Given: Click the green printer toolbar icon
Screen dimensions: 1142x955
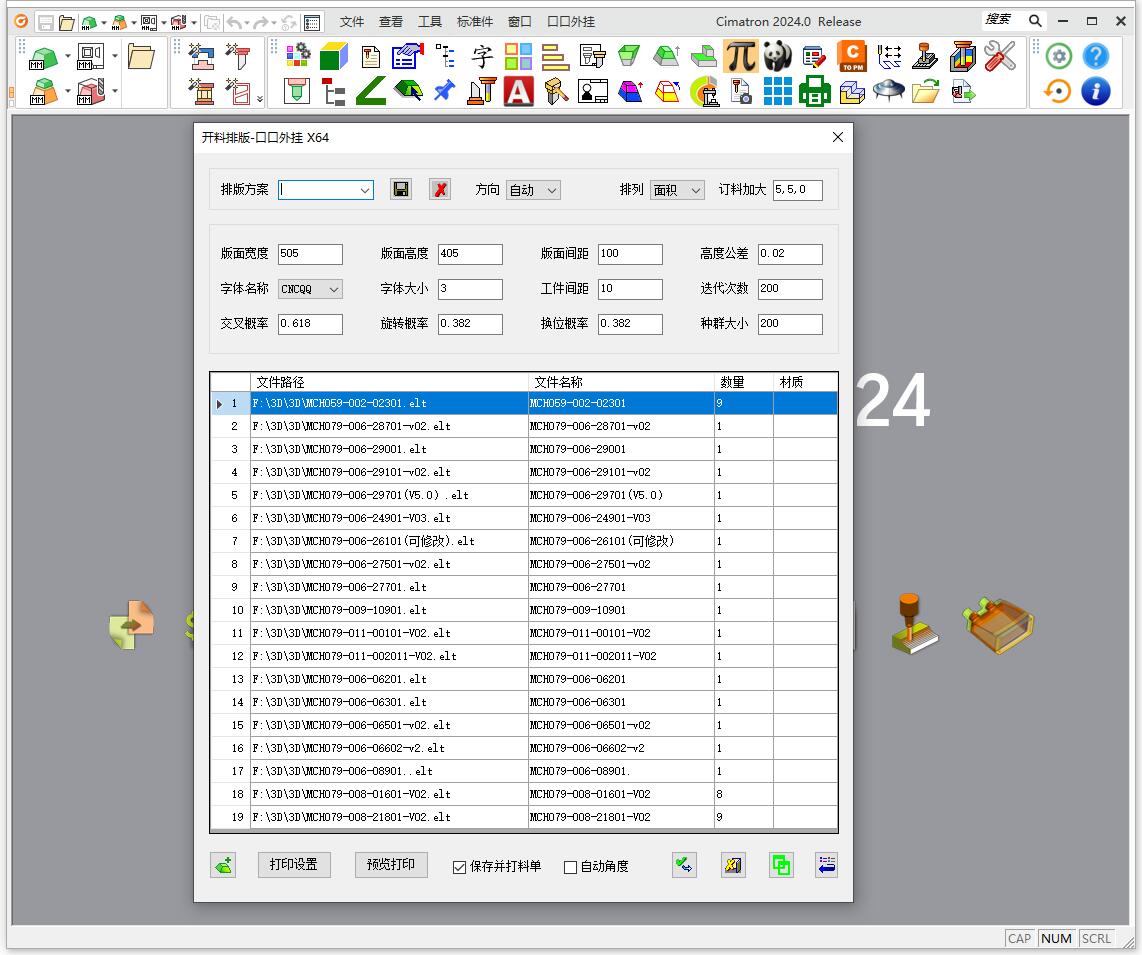Looking at the screenshot, I should click(814, 92).
